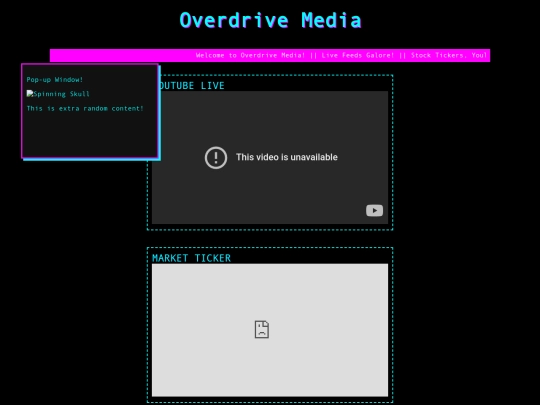Viewport: 540px width, 405px height.
Task: Click the YOUTUBE LIVE heading
Action: pos(191,85)
